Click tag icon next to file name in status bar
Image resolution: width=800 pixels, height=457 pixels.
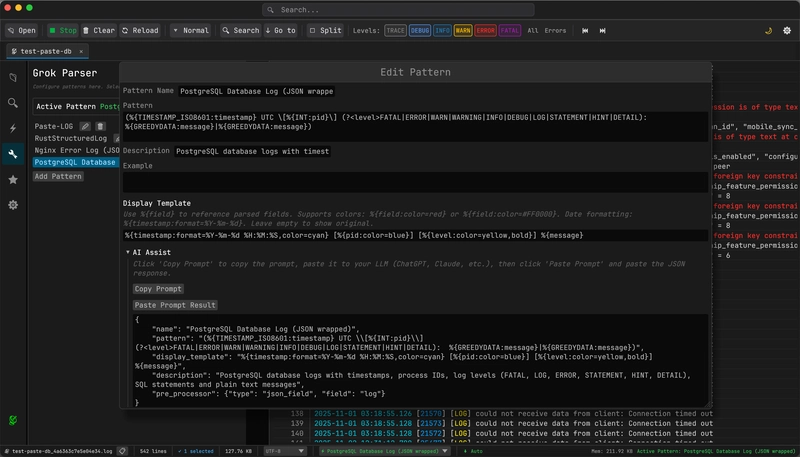122,451
